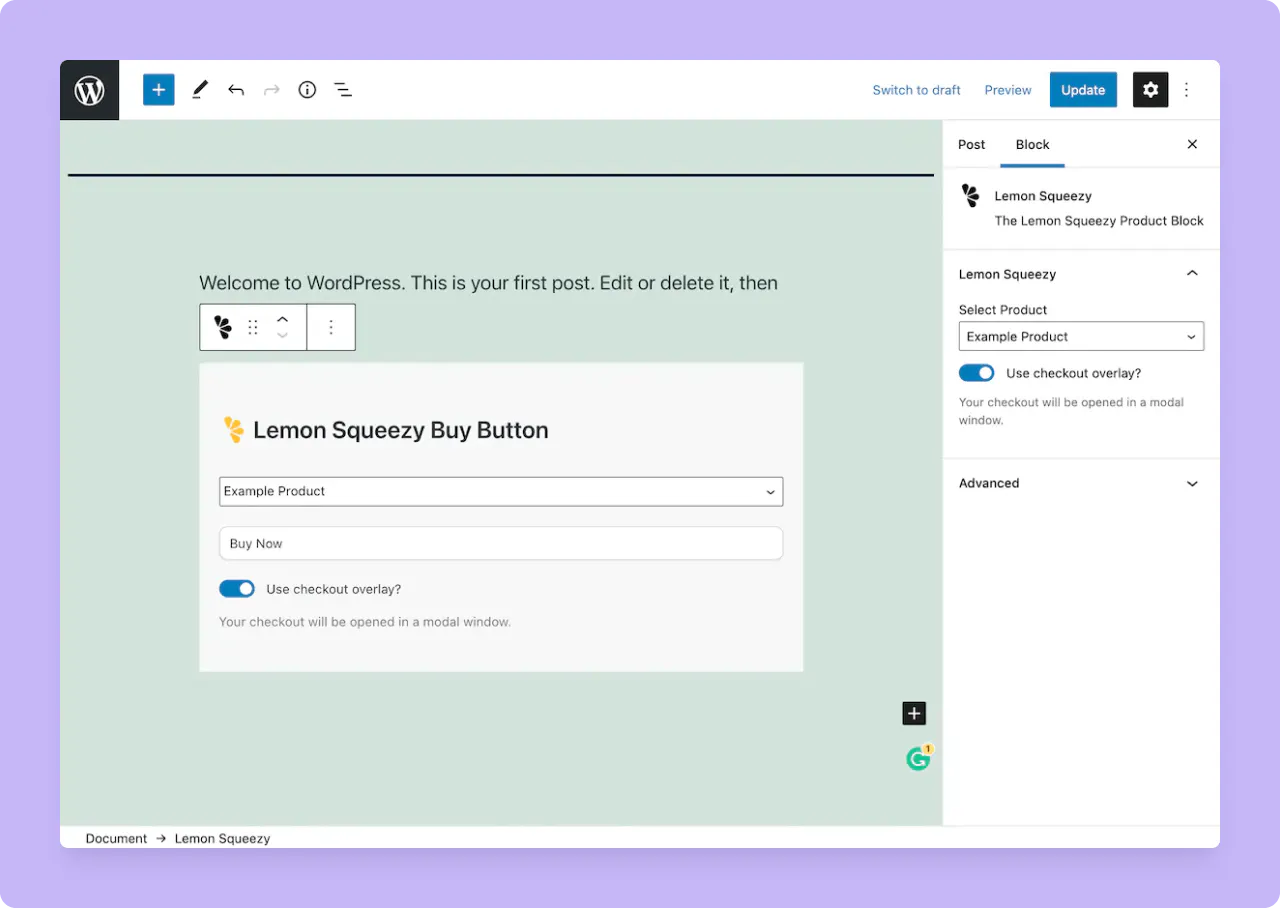This screenshot has width=1280, height=908.
Task: Click the Tools pencil icon in the toolbar
Action: [x=199, y=89]
